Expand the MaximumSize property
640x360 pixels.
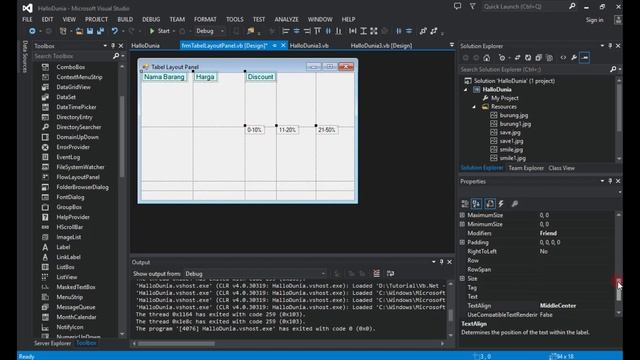[462, 215]
